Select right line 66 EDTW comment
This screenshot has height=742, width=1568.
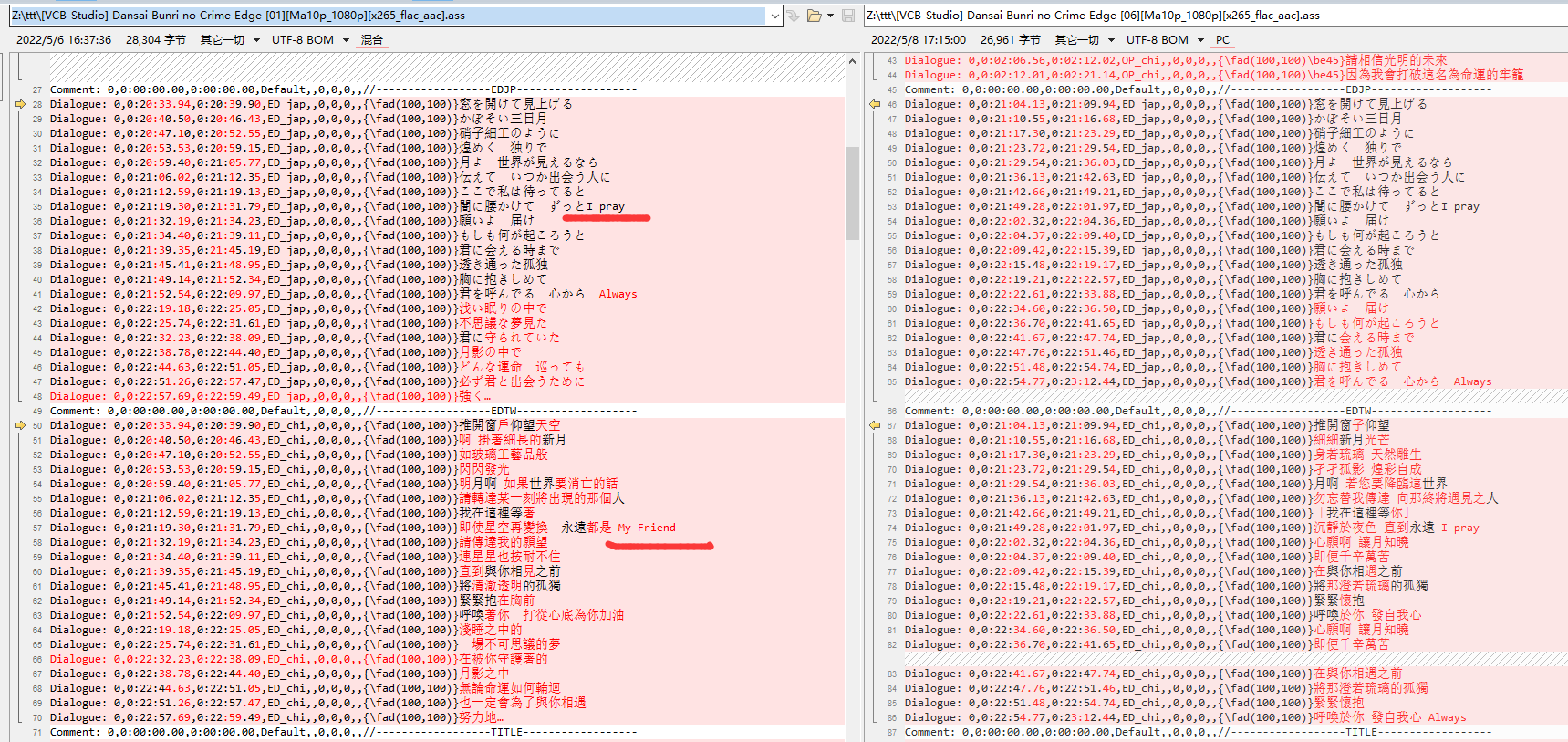click(x=1236, y=411)
